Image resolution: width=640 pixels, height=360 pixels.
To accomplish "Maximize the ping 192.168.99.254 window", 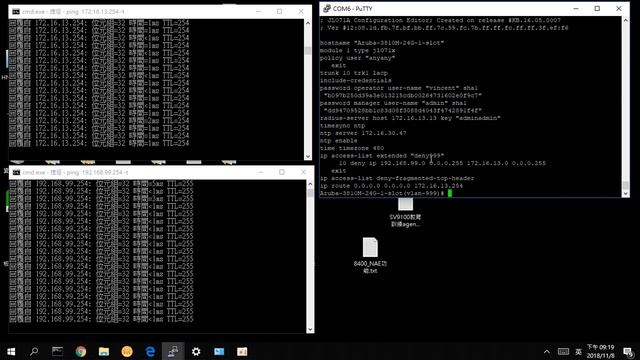I will click(x=282, y=172).
